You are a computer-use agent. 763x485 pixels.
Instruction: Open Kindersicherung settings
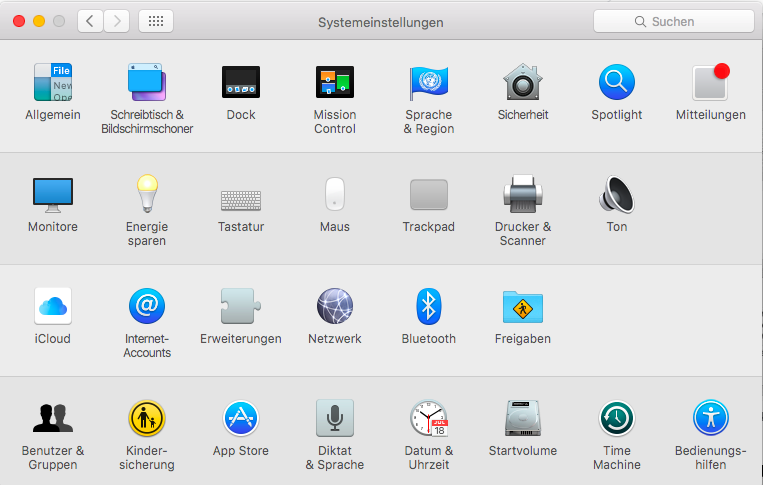pyautogui.click(x=147, y=418)
